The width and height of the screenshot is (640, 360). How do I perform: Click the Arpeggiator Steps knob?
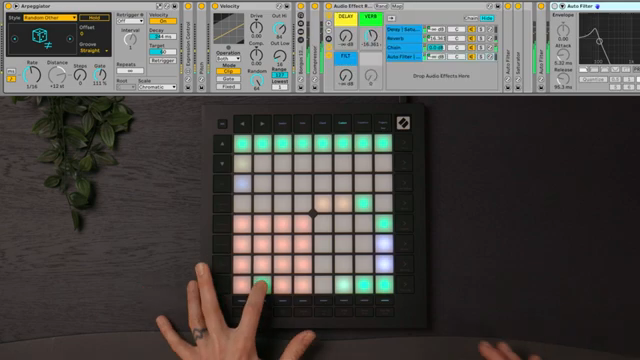[x=80, y=74]
